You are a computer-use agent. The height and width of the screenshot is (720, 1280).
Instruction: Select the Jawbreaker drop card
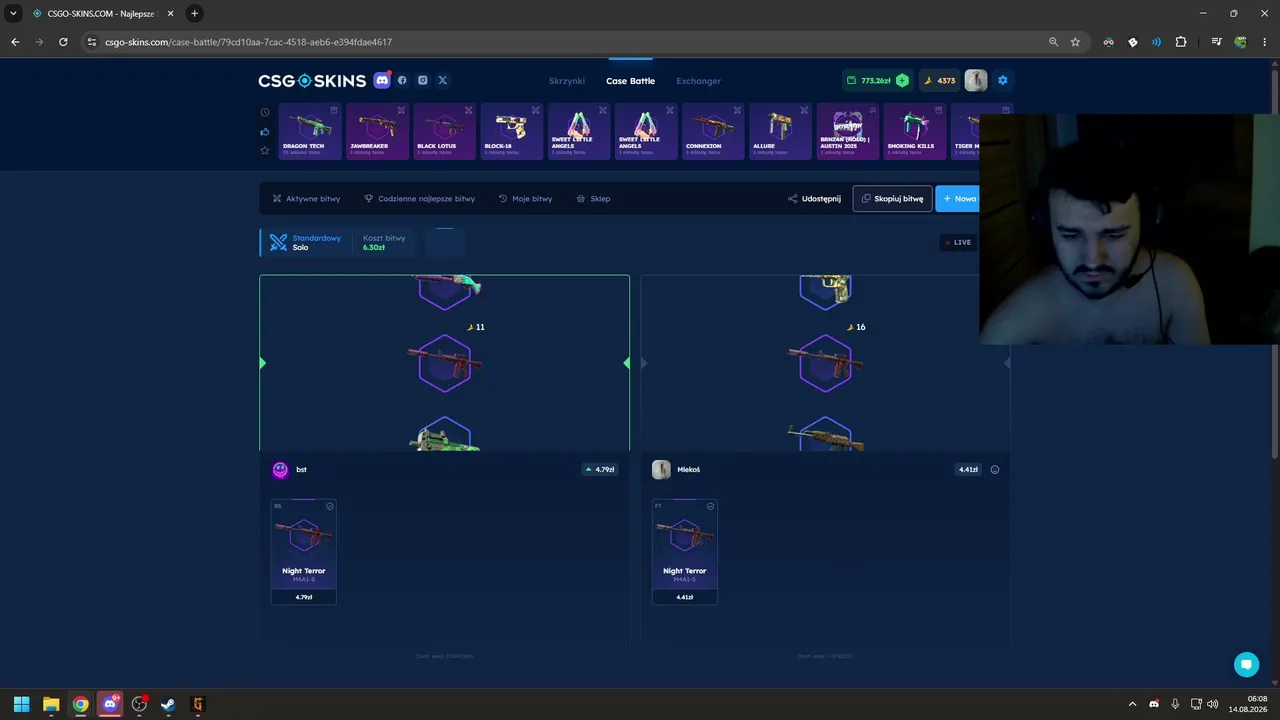click(377, 131)
